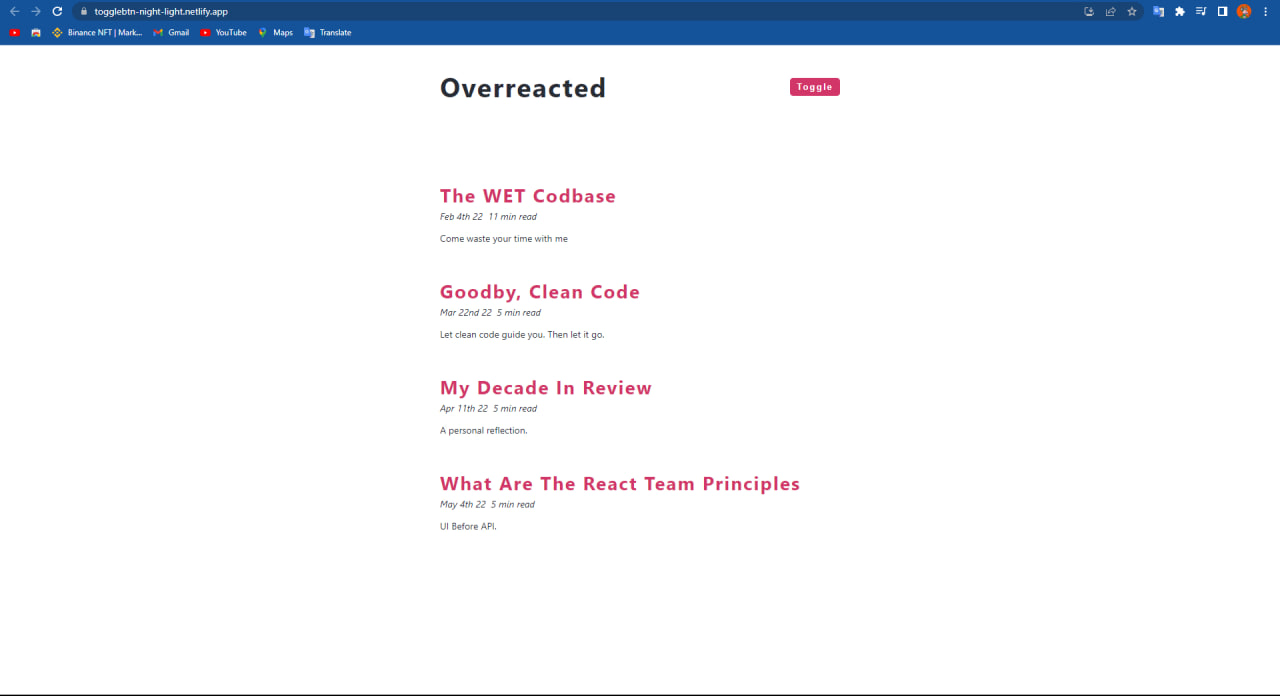Viewport: 1280px width, 696px height.
Task: Click 'Feb 4th 22 11 min read' text
Action: [488, 217]
